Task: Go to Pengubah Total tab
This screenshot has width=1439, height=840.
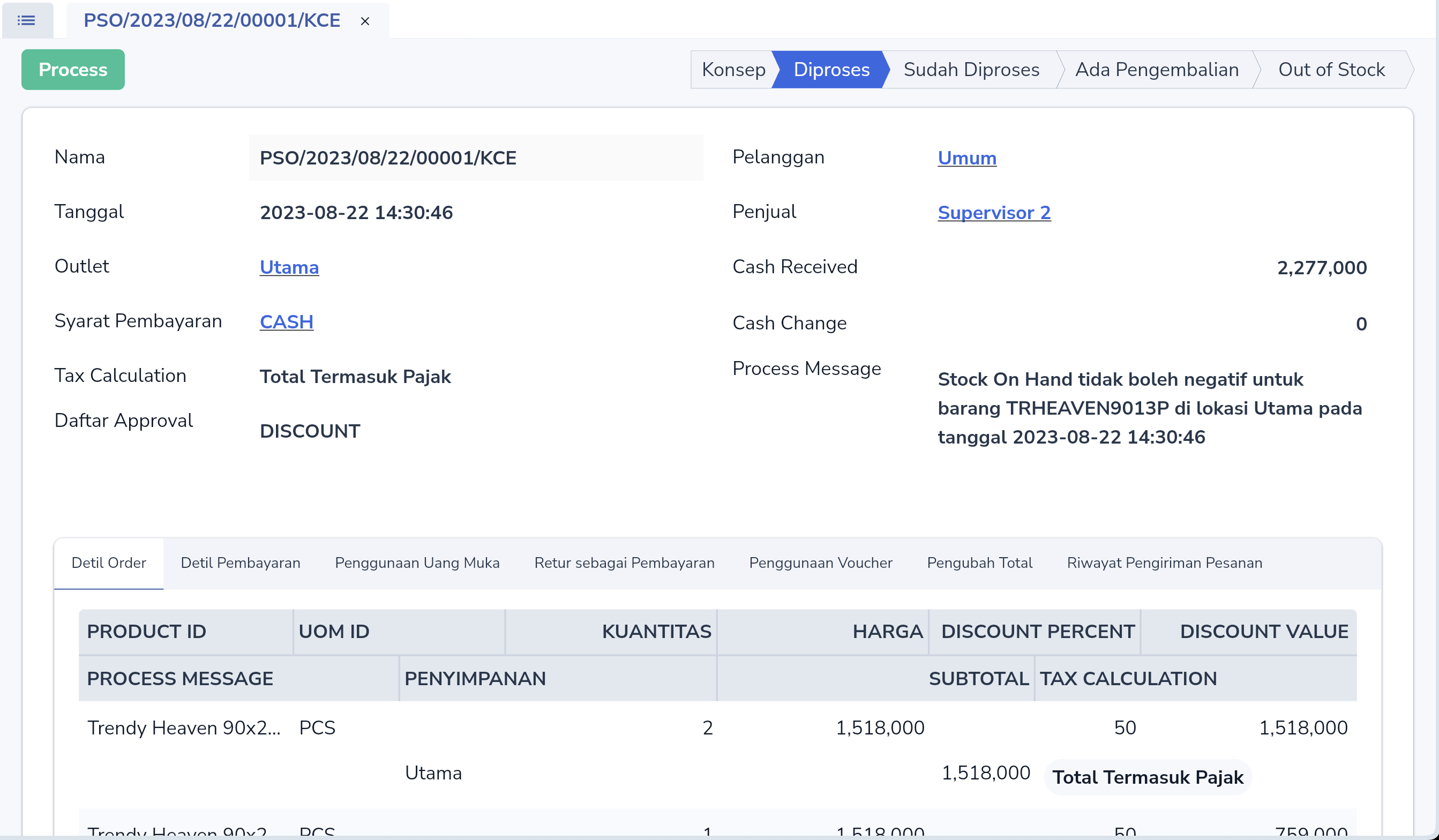Action: [x=979, y=563]
